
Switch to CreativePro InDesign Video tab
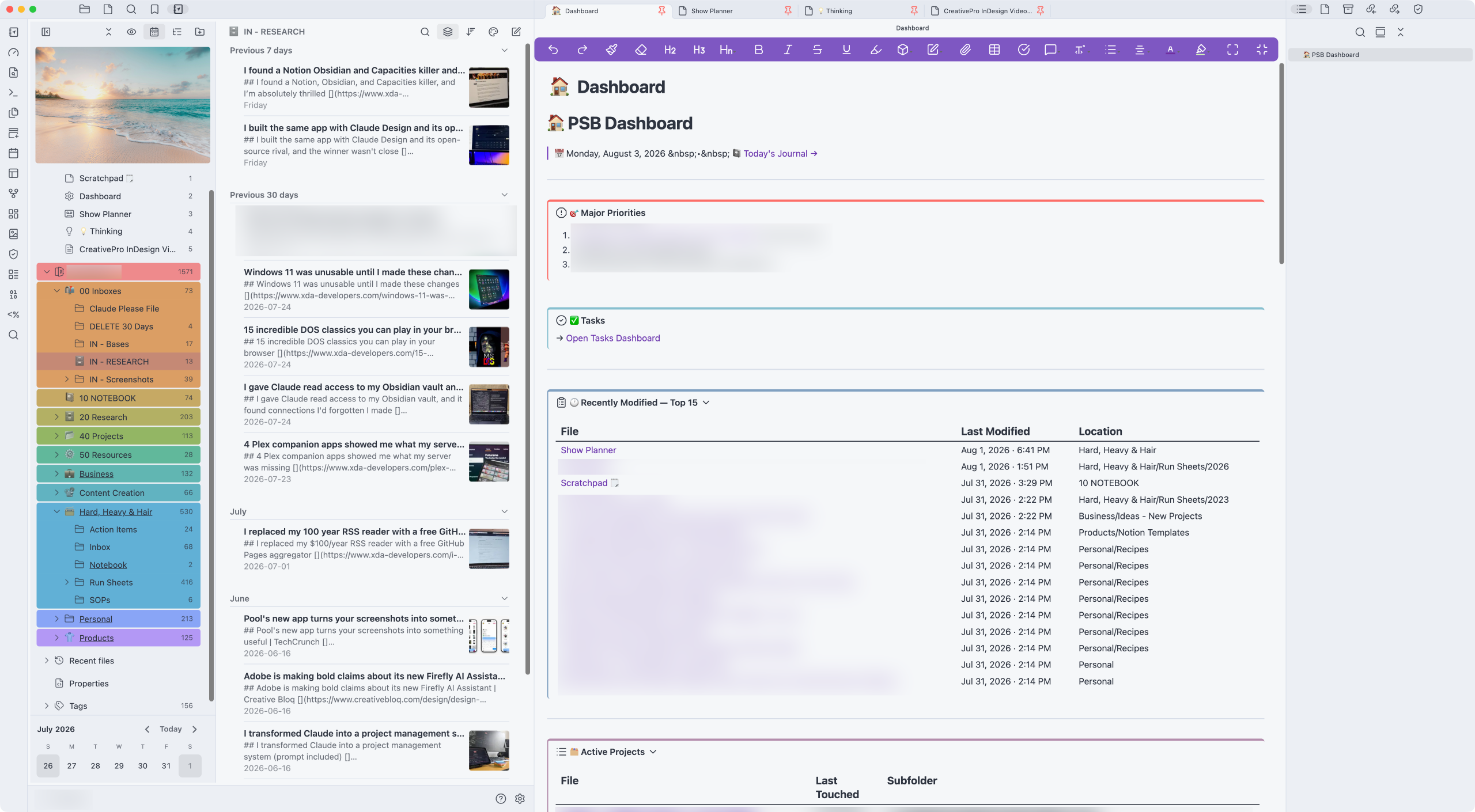988,11
